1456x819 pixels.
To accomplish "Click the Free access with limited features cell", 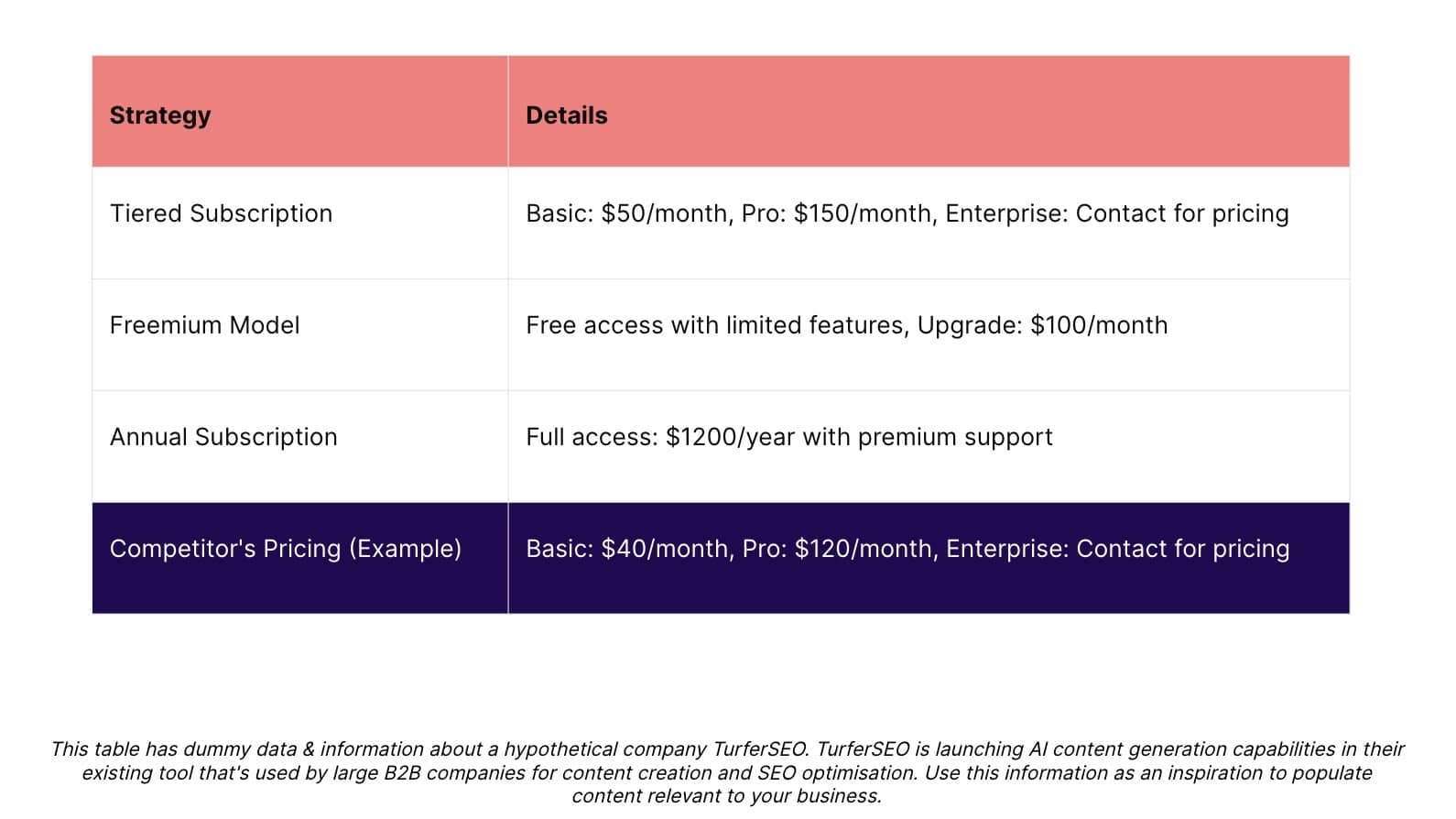I will coord(929,335).
